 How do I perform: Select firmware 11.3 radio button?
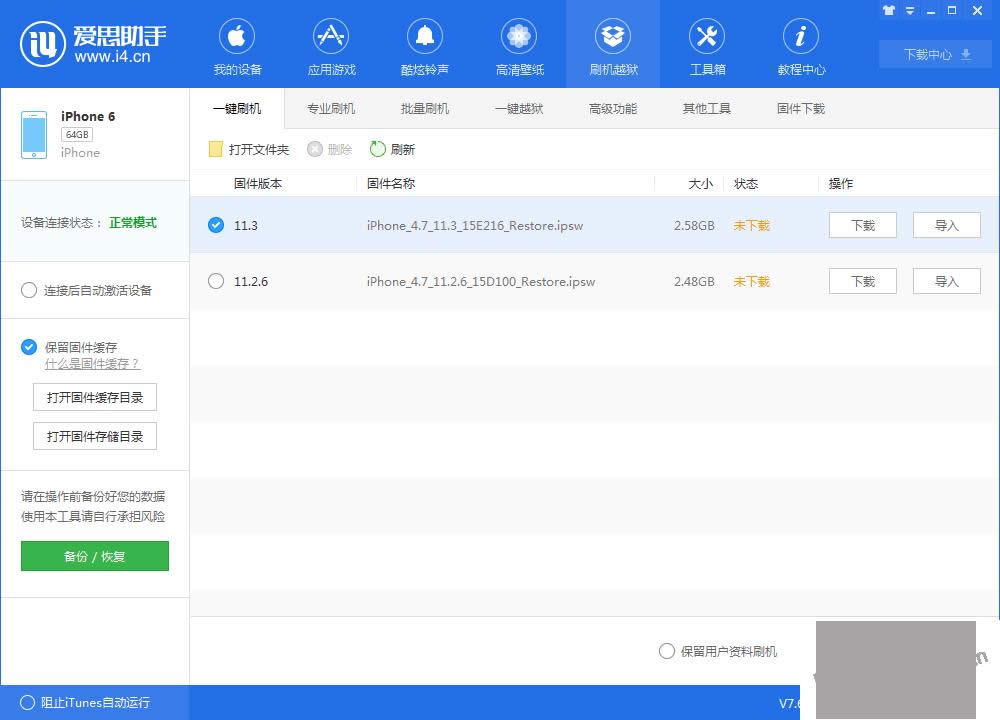[216, 225]
